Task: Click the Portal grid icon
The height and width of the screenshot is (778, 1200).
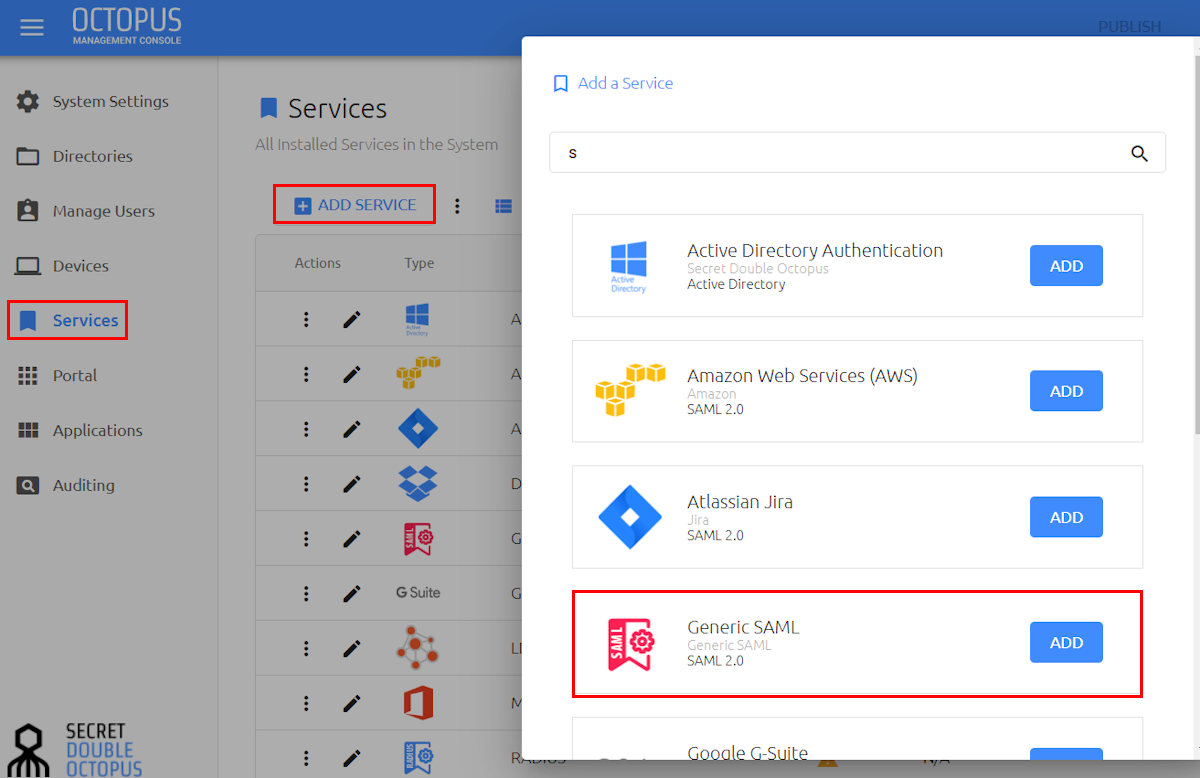Action: click(28, 375)
